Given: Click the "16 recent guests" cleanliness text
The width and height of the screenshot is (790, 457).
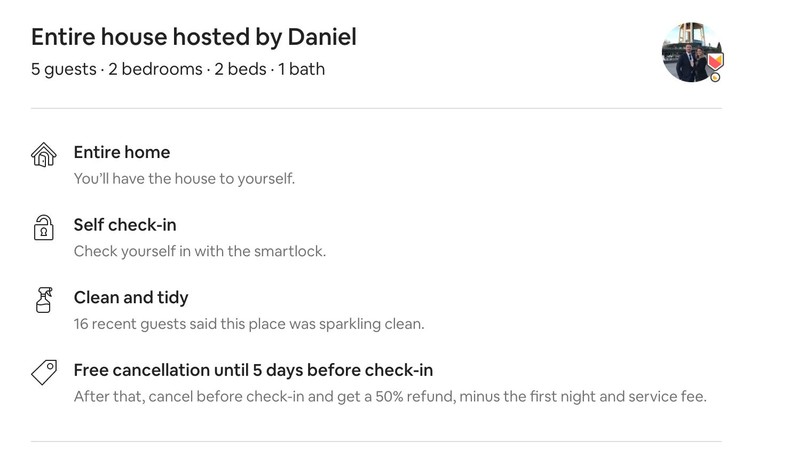Looking at the screenshot, I should tap(249, 324).
